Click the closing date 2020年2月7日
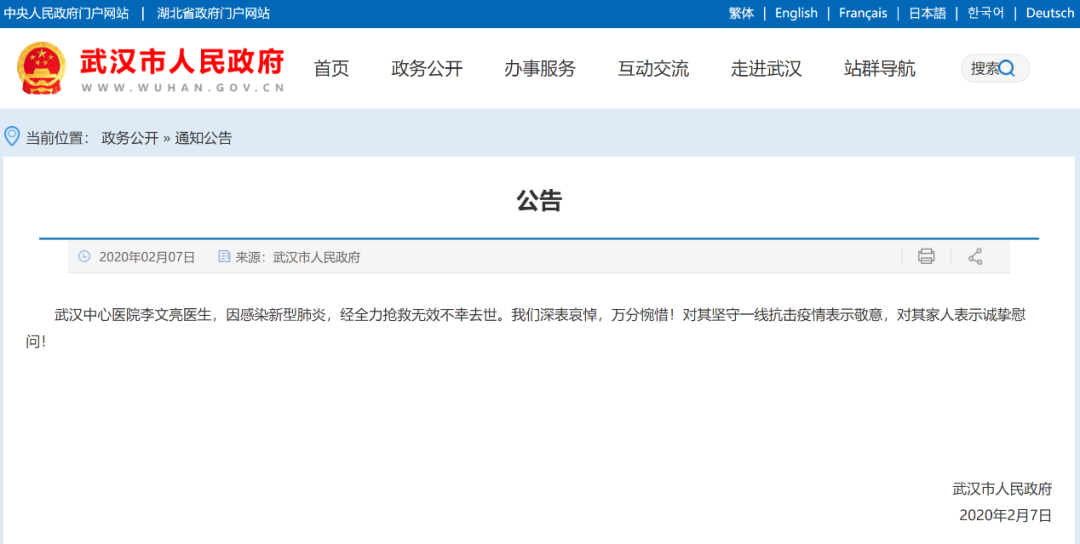 [1006, 515]
